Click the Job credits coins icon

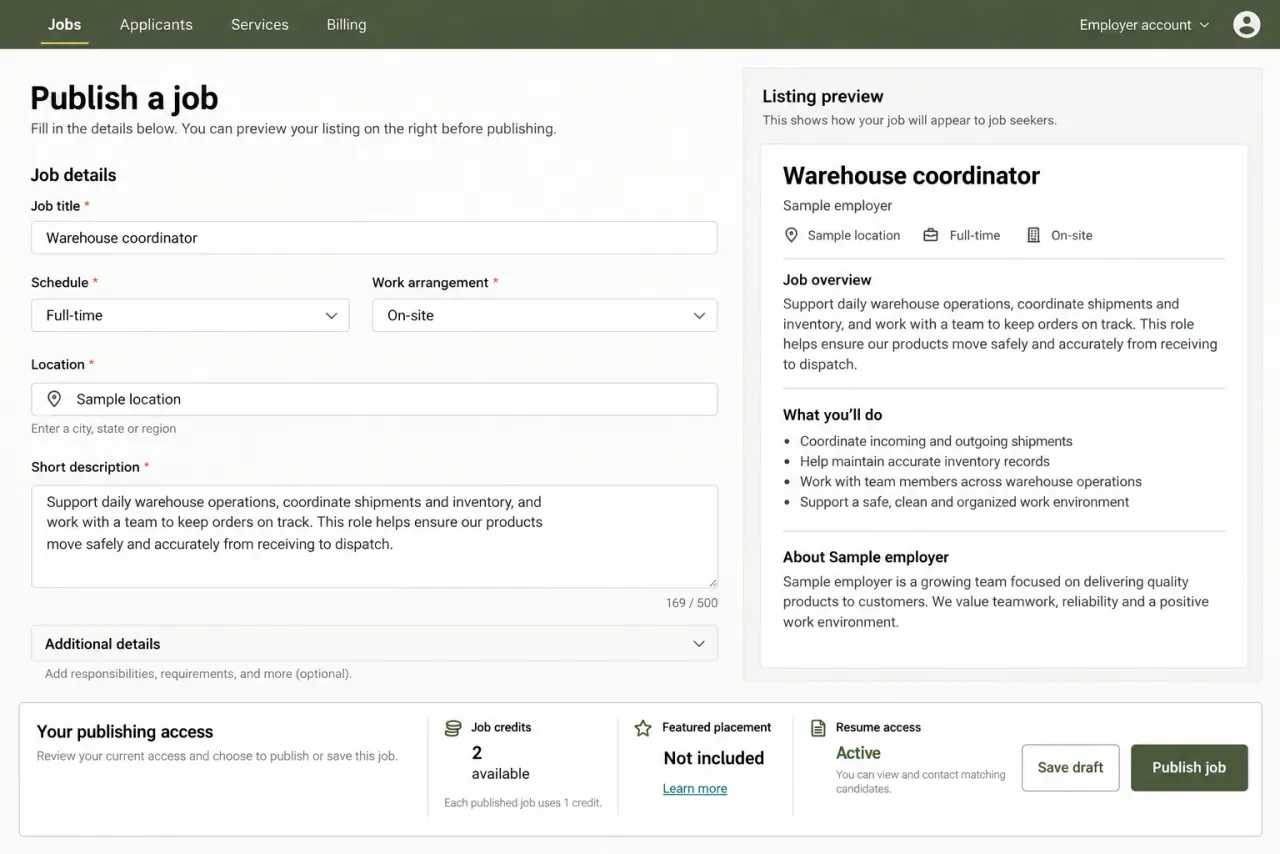pos(453,728)
